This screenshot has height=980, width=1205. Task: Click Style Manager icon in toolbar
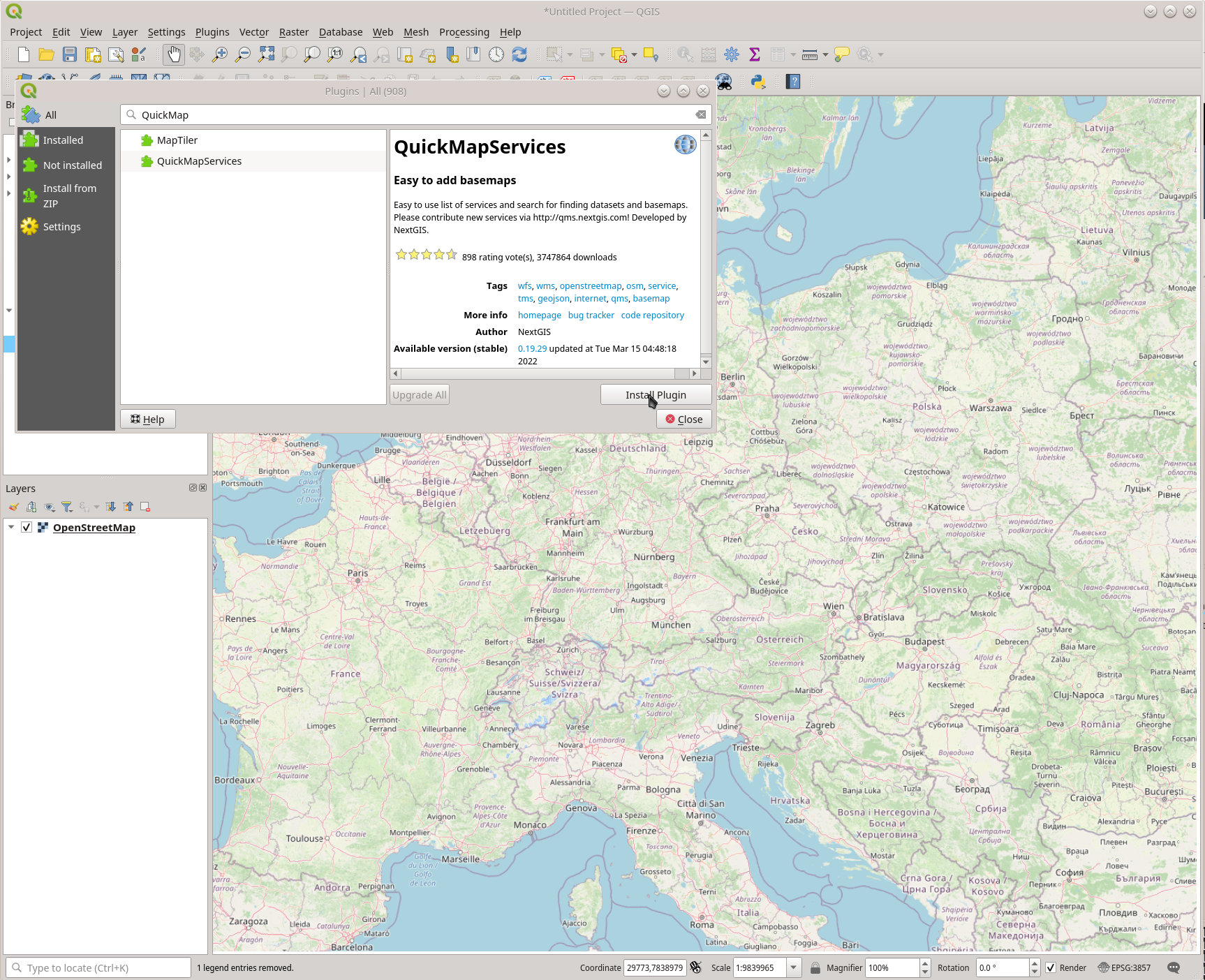pos(139,54)
